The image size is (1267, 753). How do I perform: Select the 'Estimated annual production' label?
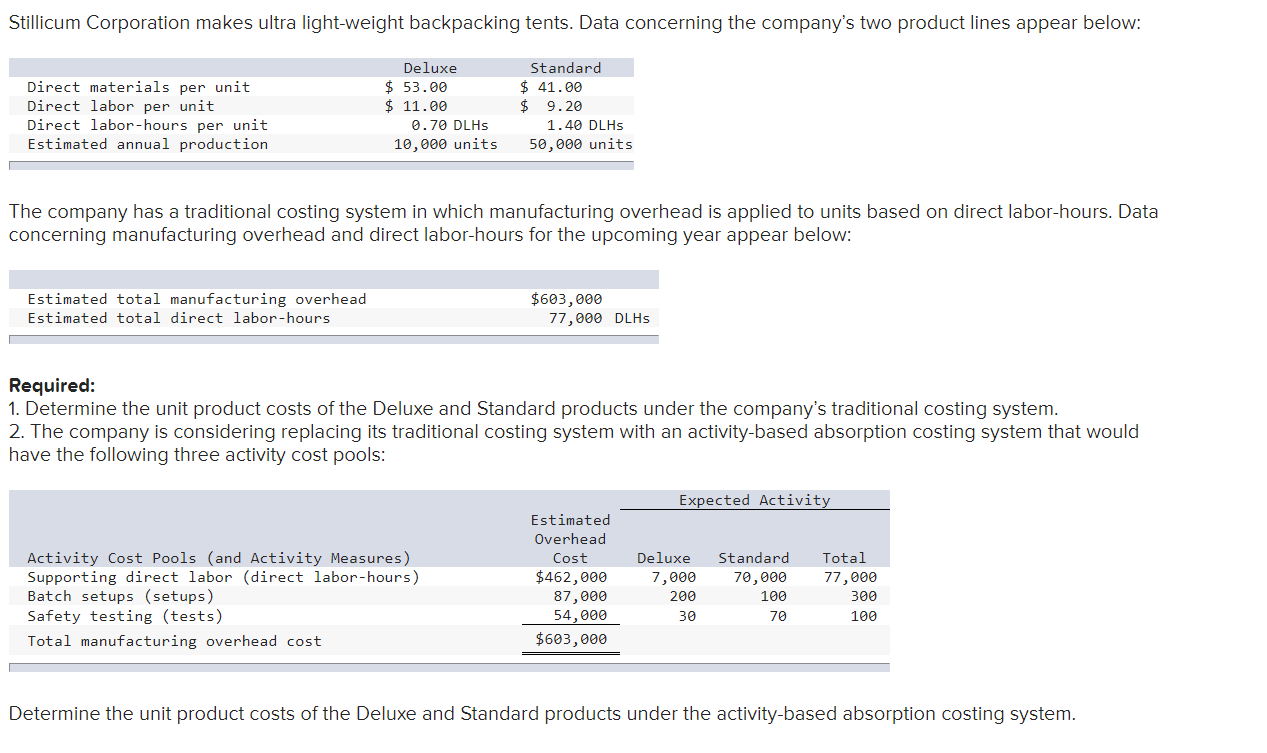click(148, 144)
